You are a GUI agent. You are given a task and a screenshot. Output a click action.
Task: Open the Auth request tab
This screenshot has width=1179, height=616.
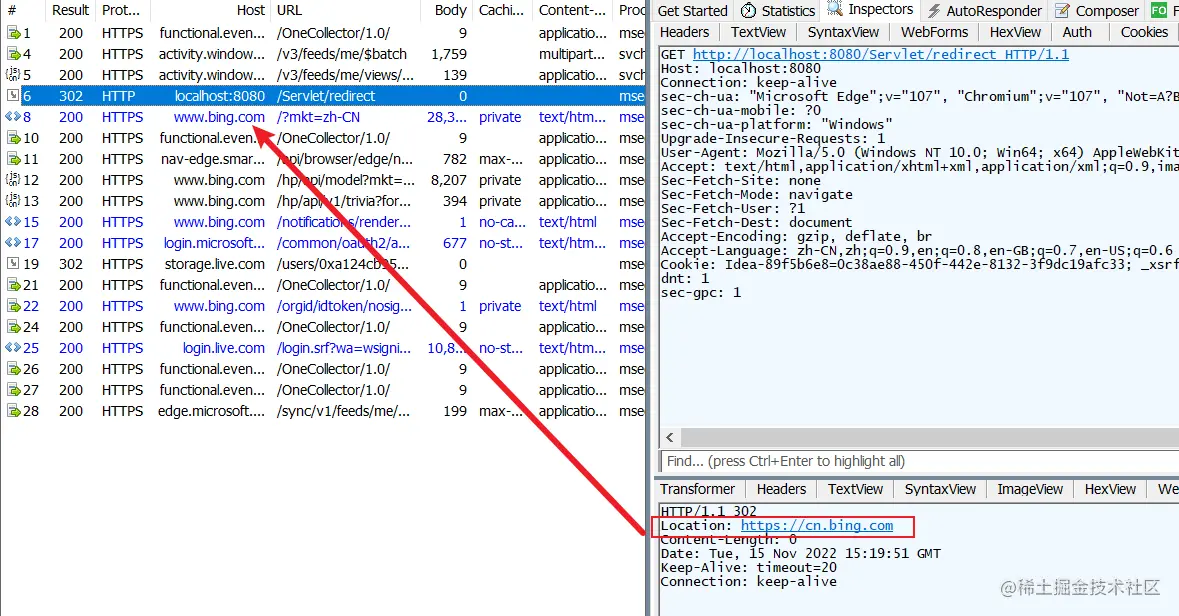(1077, 32)
